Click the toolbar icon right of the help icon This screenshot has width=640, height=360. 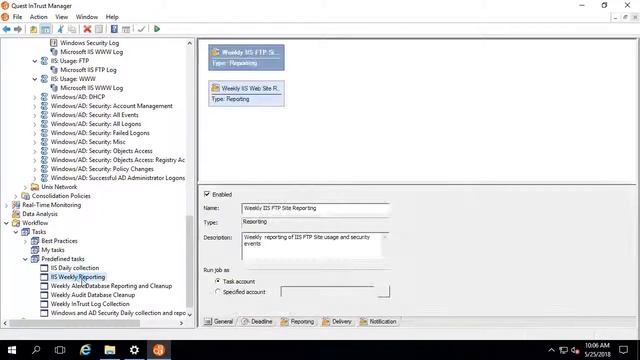tap(126, 29)
